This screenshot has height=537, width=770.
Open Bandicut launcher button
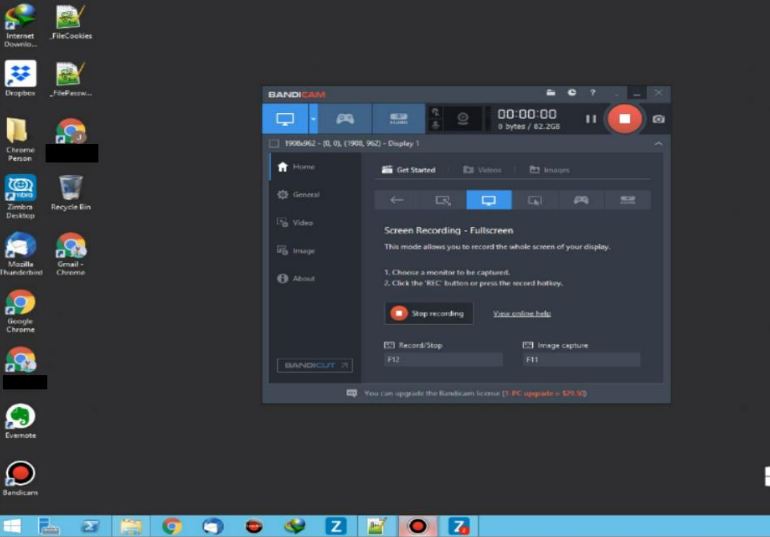(315, 365)
